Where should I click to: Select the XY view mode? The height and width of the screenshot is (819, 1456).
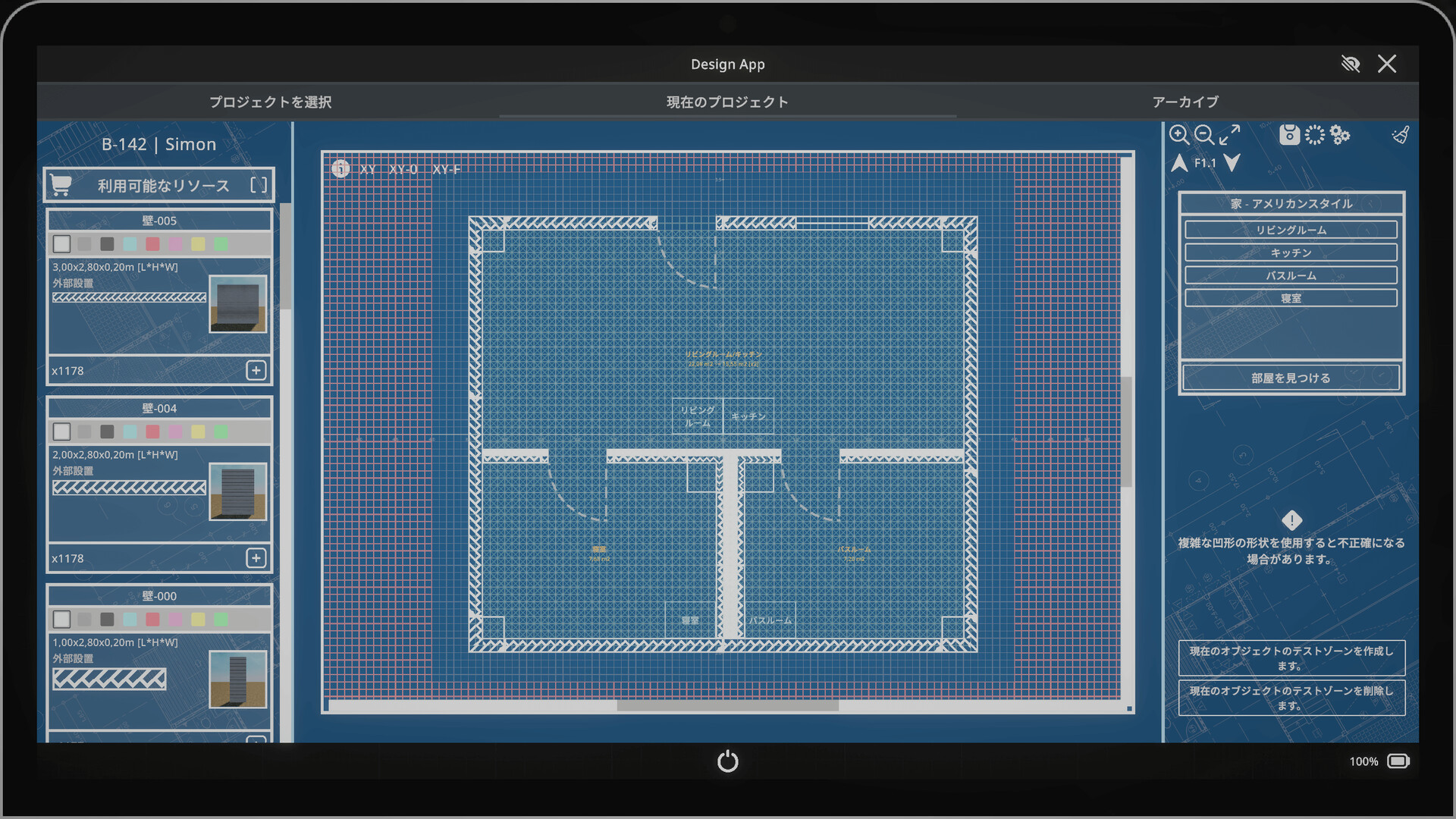pyautogui.click(x=368, y=169)
